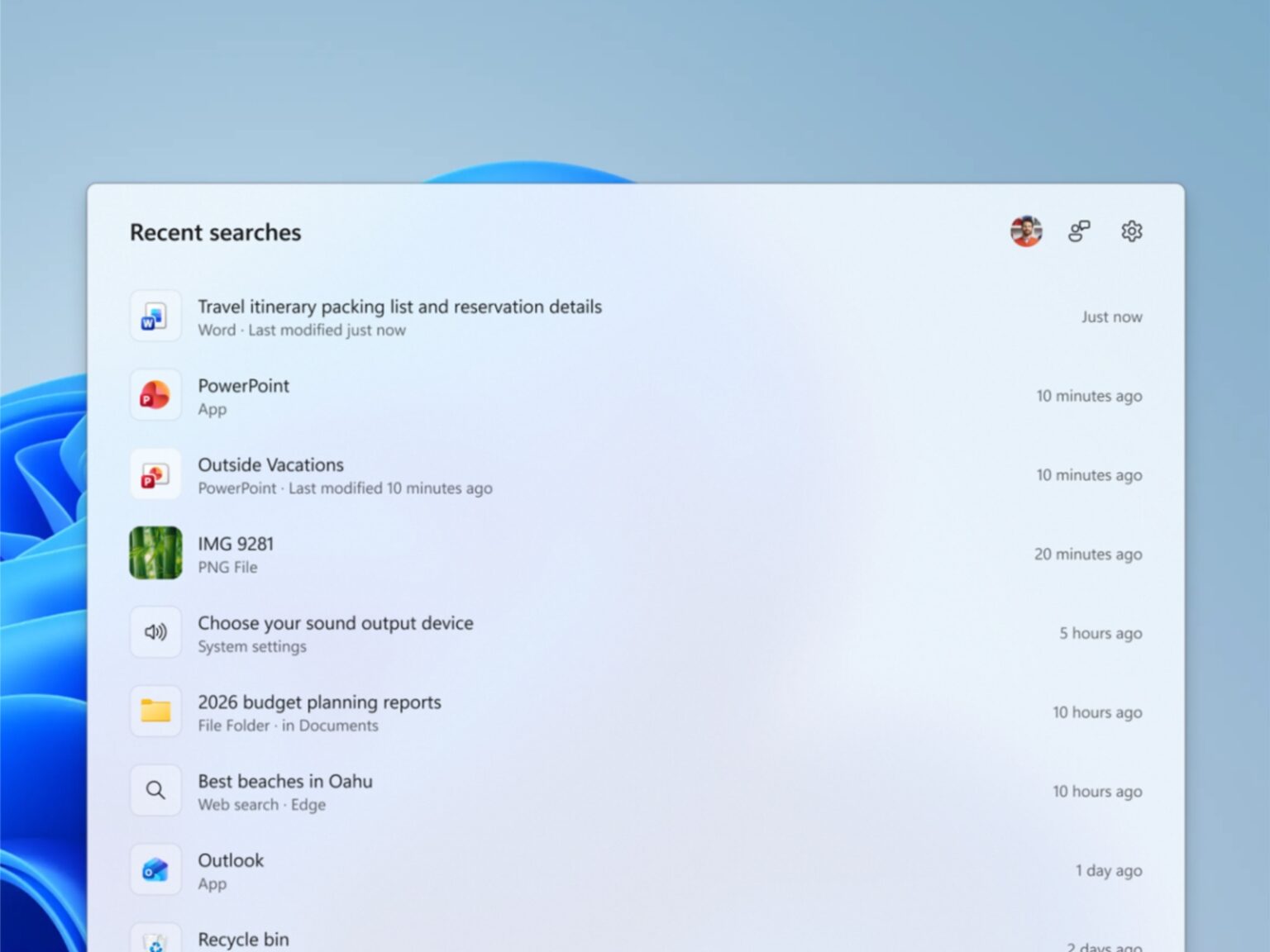The width and height of the screenshot is (1270, 952).
Task: Click the accounts switcher icon beside the avatar
Action: coord(1079,231)
